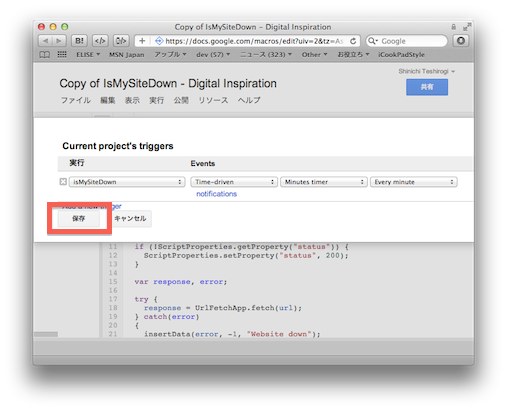507x411 pixels.
Task: Click the docs.google.com address bar
Action: click(x=247, y=41)
